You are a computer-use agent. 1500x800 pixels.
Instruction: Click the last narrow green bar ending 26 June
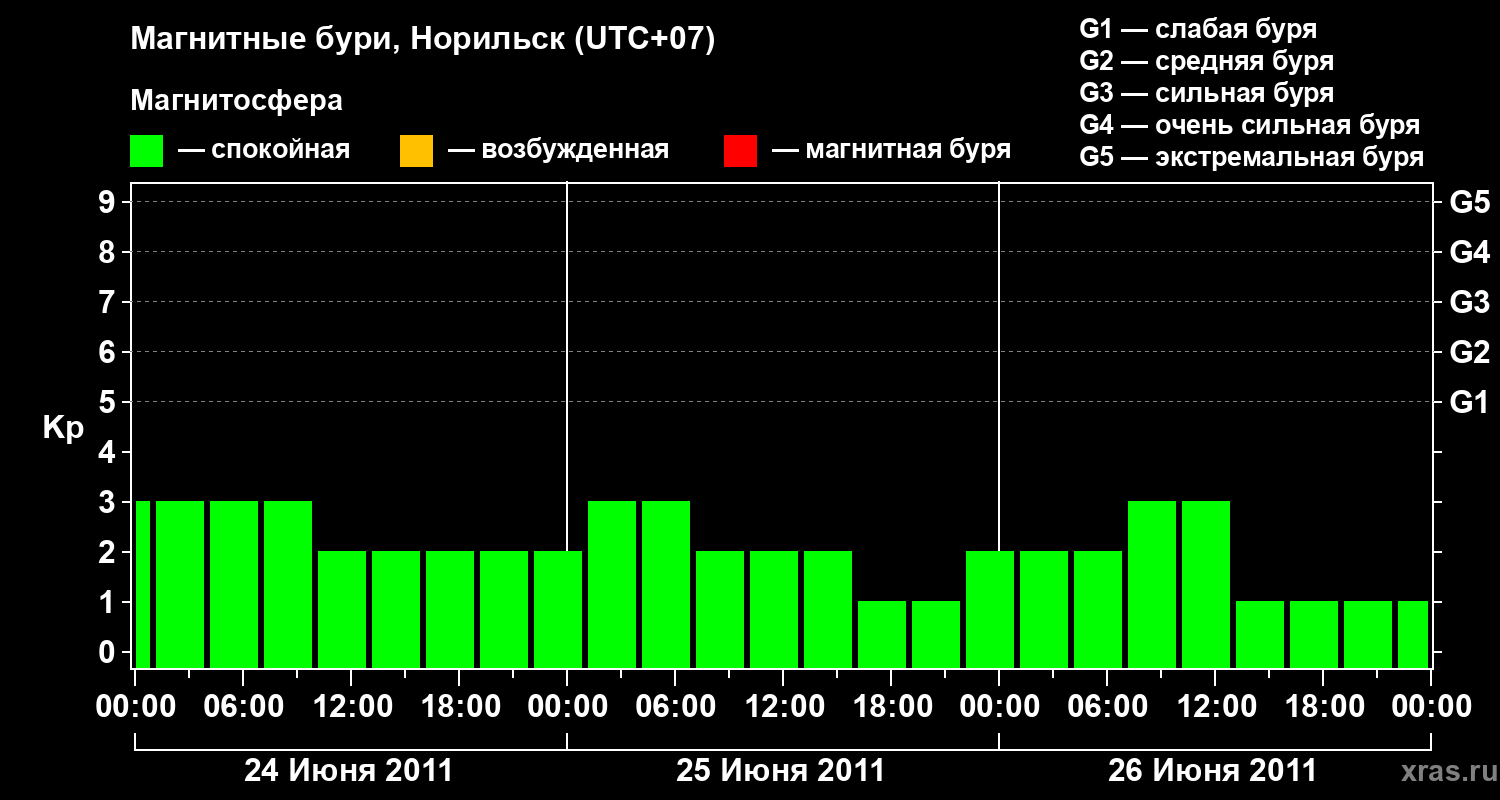(1413, 634)
